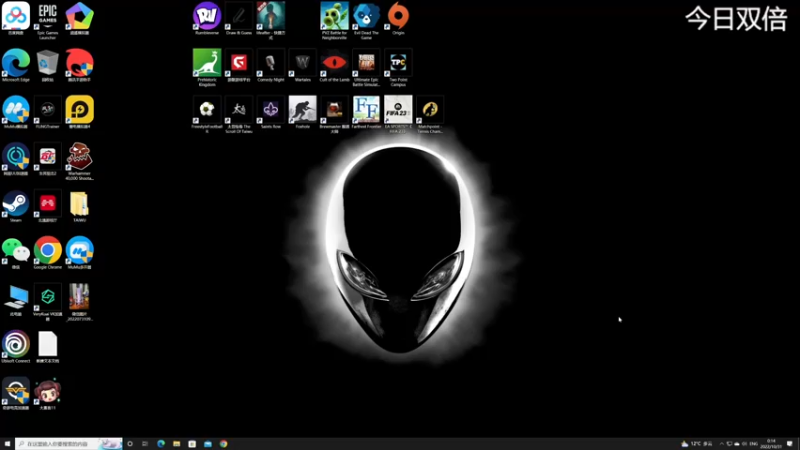Screen dimensions: 800x450
Task: Click the ENG input language indicator
Action: point(754,444)
